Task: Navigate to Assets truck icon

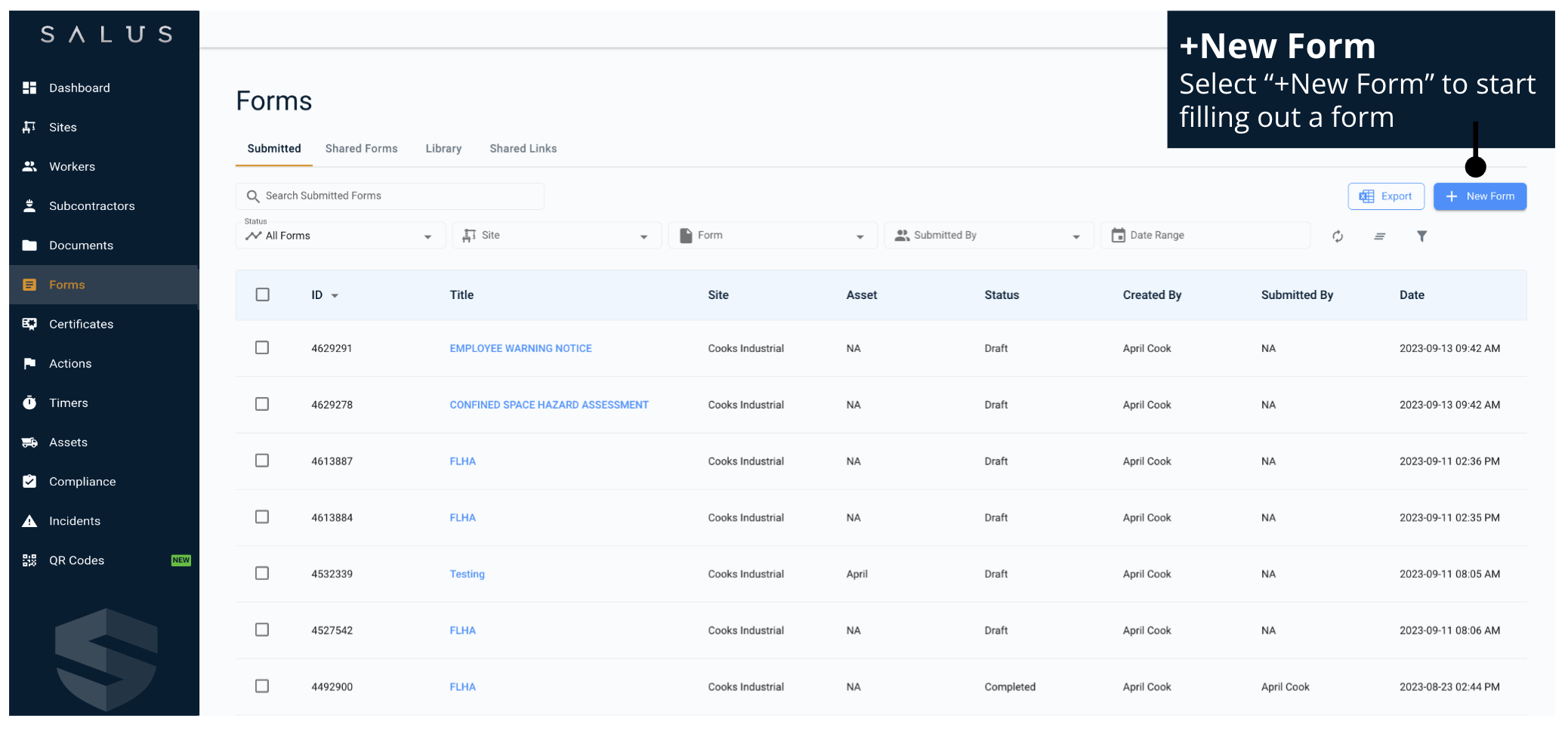Action: pos(68,443)
